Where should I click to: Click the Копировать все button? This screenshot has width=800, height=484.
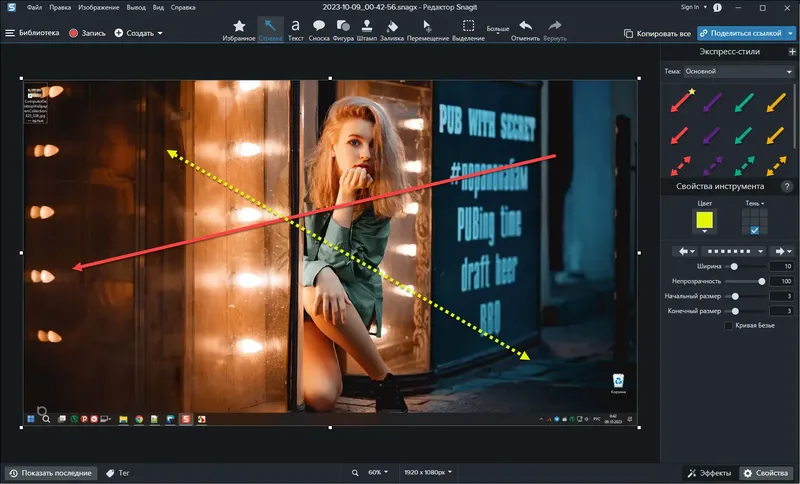tap(657, 33)
